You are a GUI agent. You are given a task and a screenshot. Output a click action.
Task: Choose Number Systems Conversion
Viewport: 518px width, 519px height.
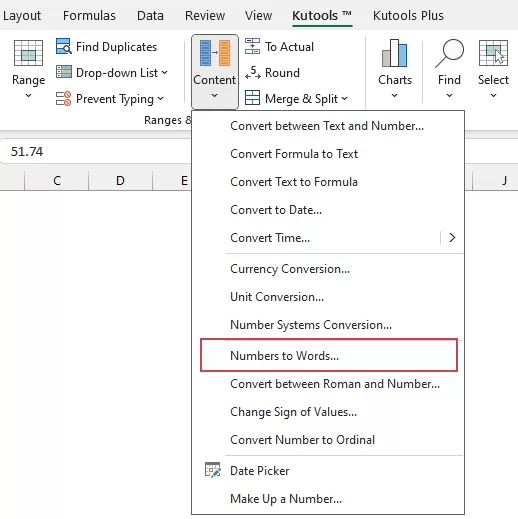[328, 325]
